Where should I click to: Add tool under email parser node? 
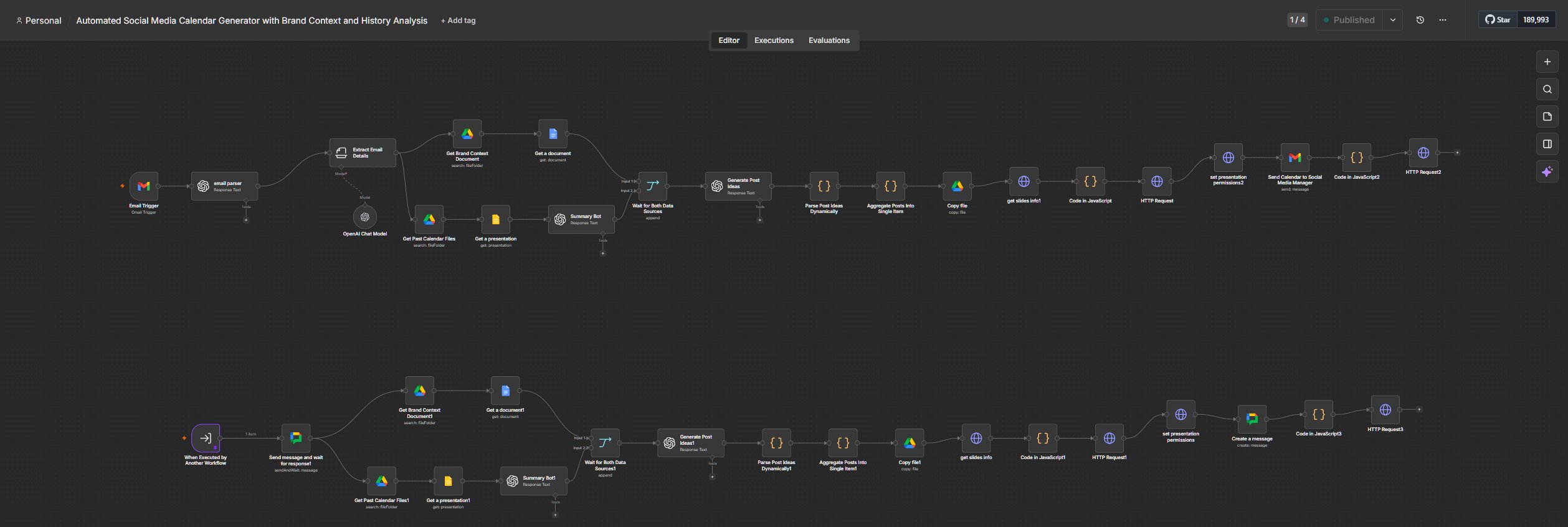tap(246, 220)
